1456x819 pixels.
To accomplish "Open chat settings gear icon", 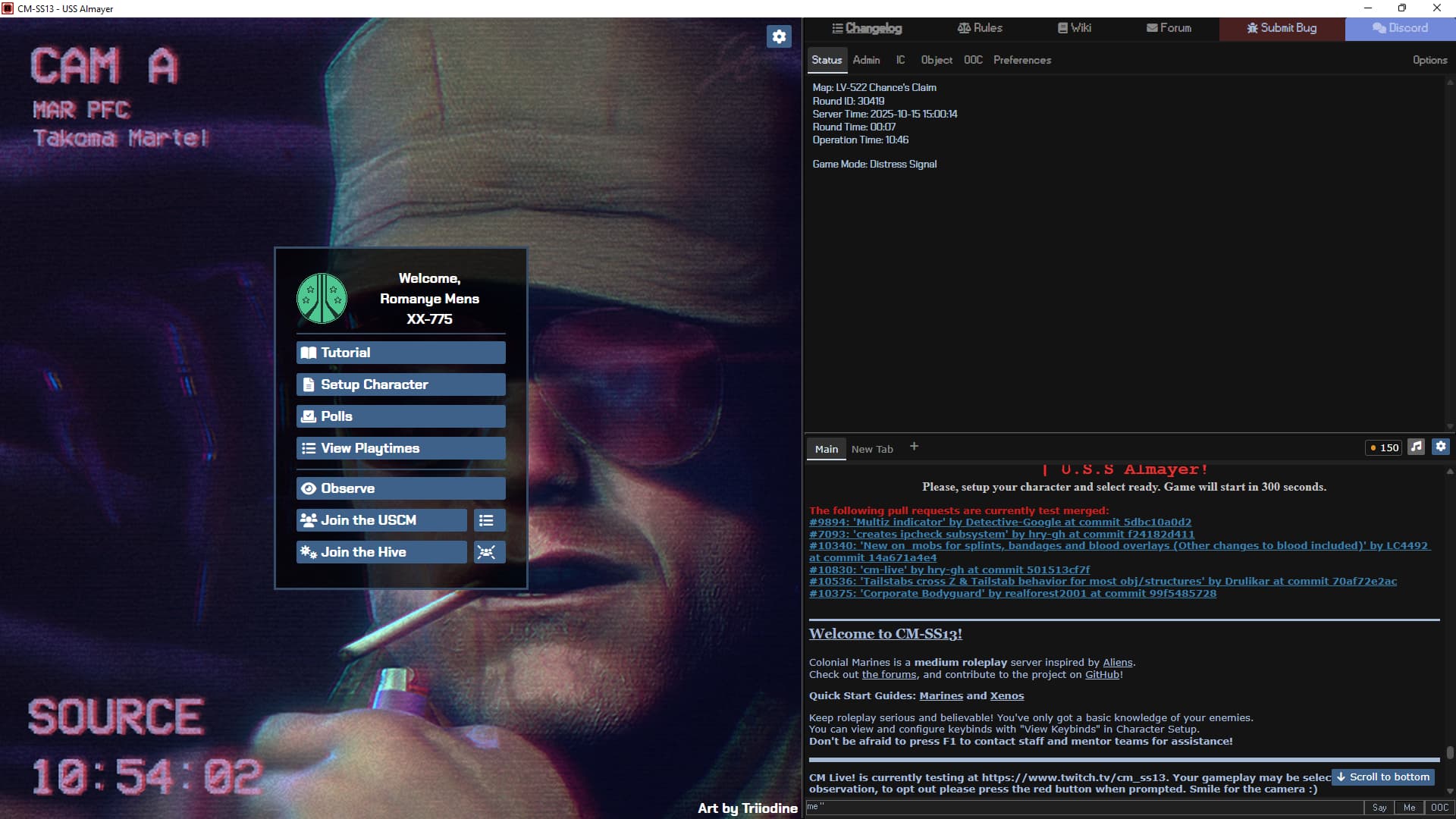I will (1441, 447).
